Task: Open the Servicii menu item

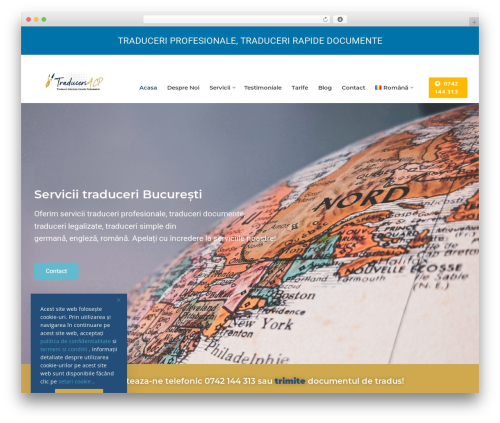Action: (x=220, y=88)
